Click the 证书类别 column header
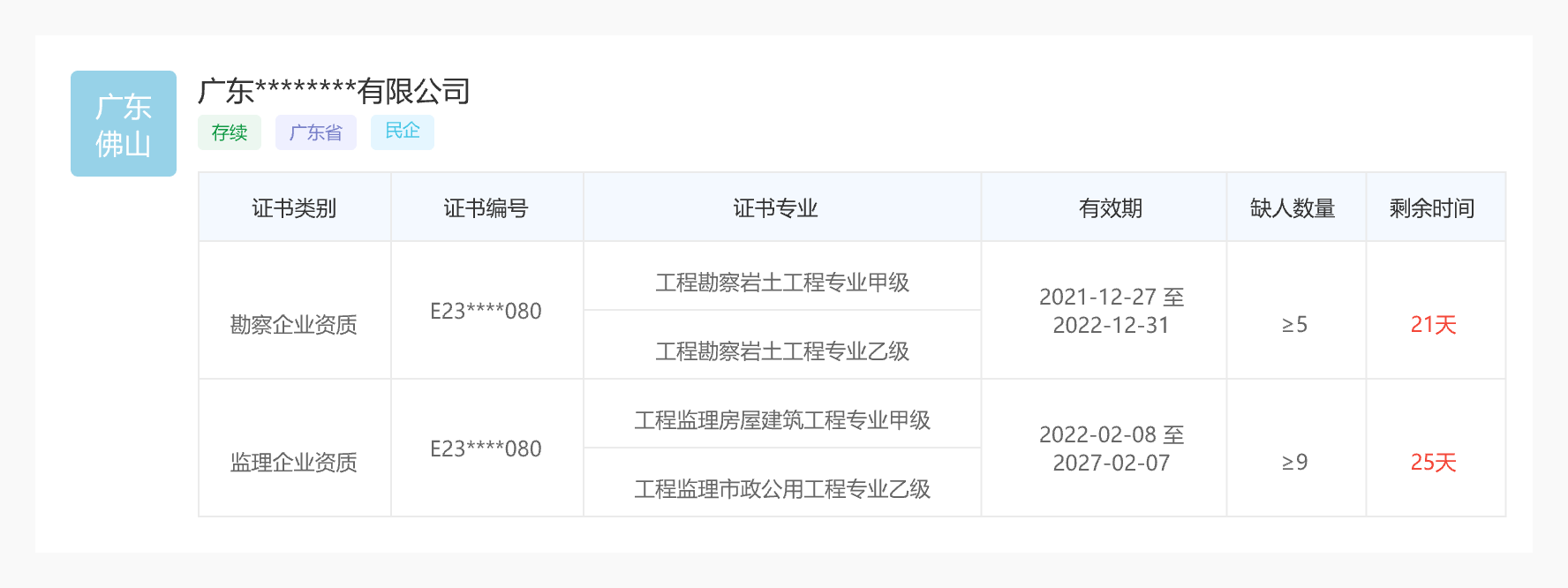The width and height of the screenshot is (1568, 588). [294, 208]
